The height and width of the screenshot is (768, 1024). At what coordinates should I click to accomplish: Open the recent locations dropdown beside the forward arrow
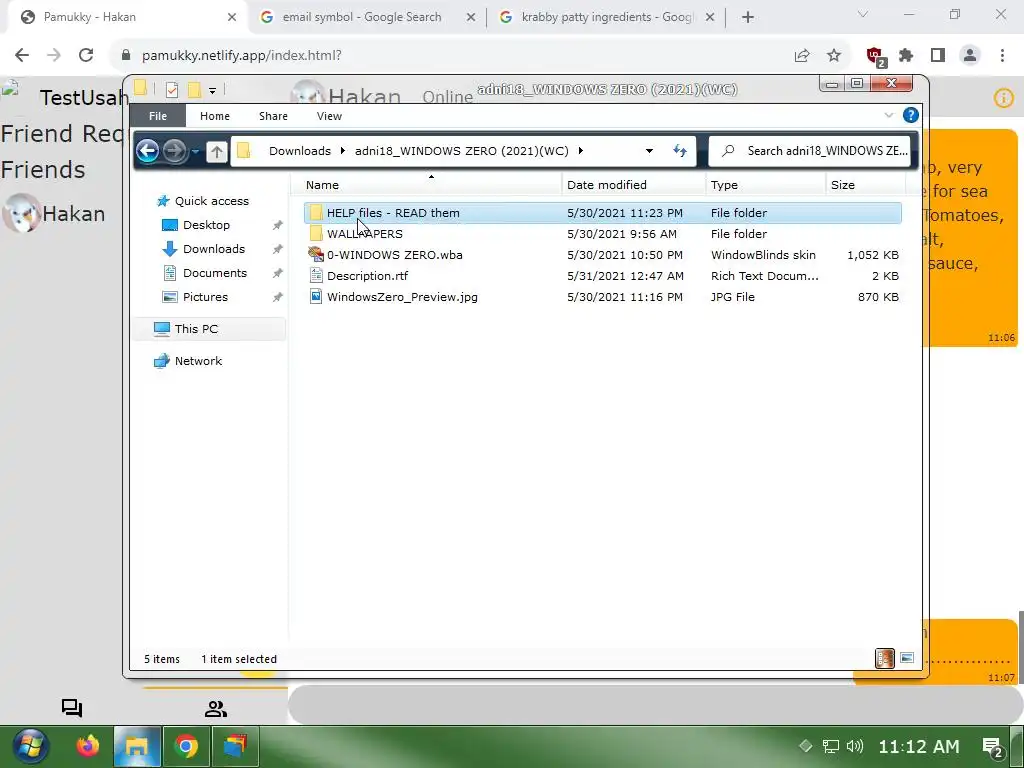point(195,152)
